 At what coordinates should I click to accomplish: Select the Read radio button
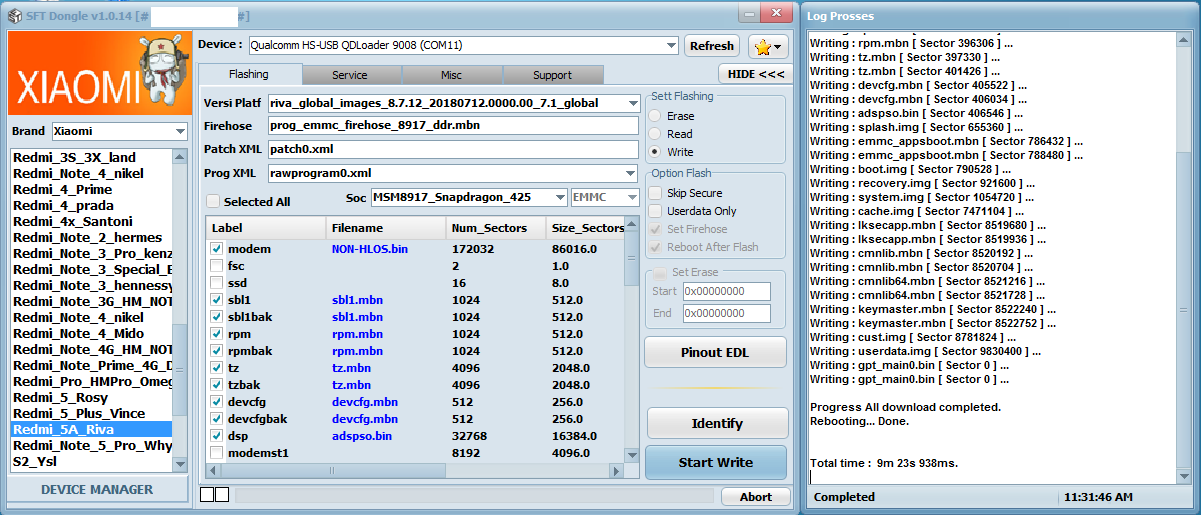pos(656,134)
